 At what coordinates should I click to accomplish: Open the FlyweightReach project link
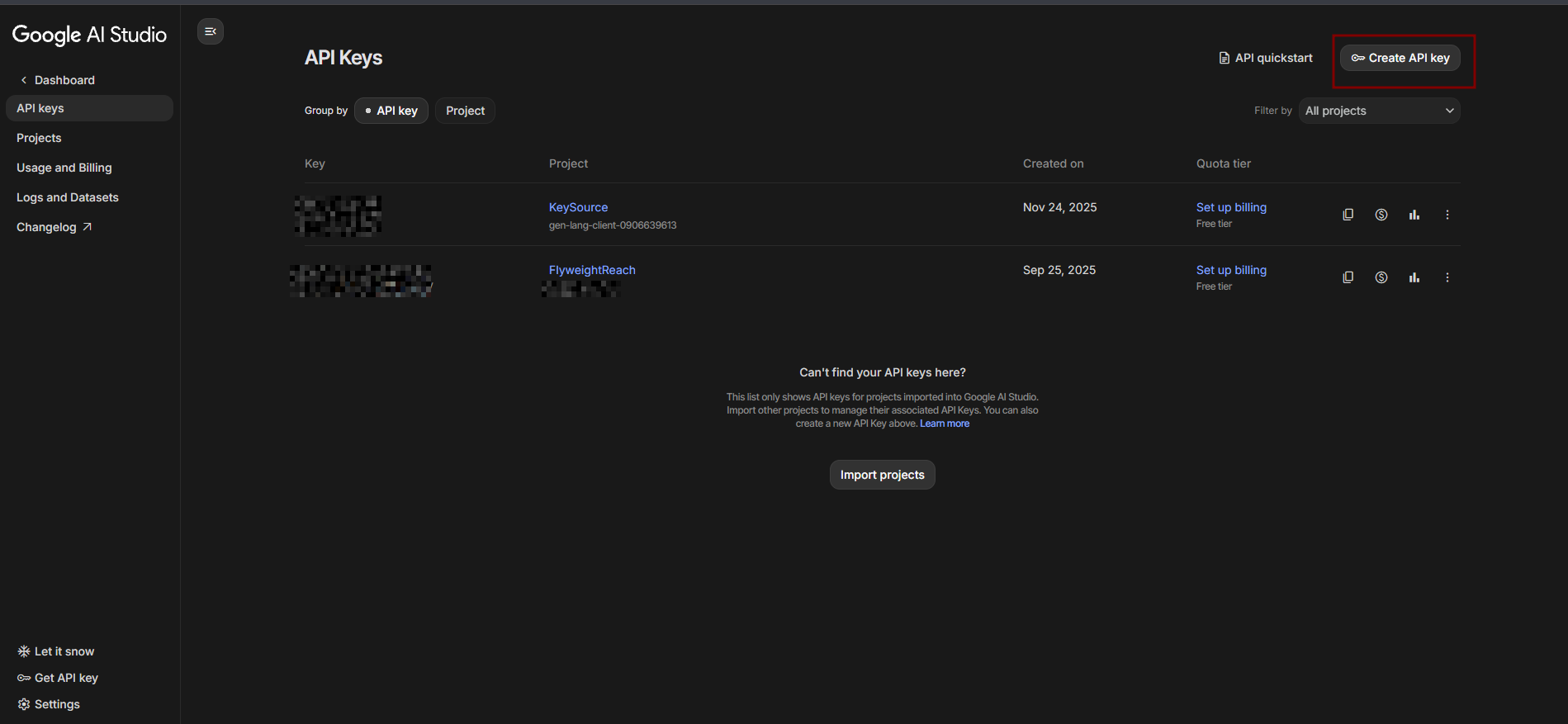click(592, 270)
